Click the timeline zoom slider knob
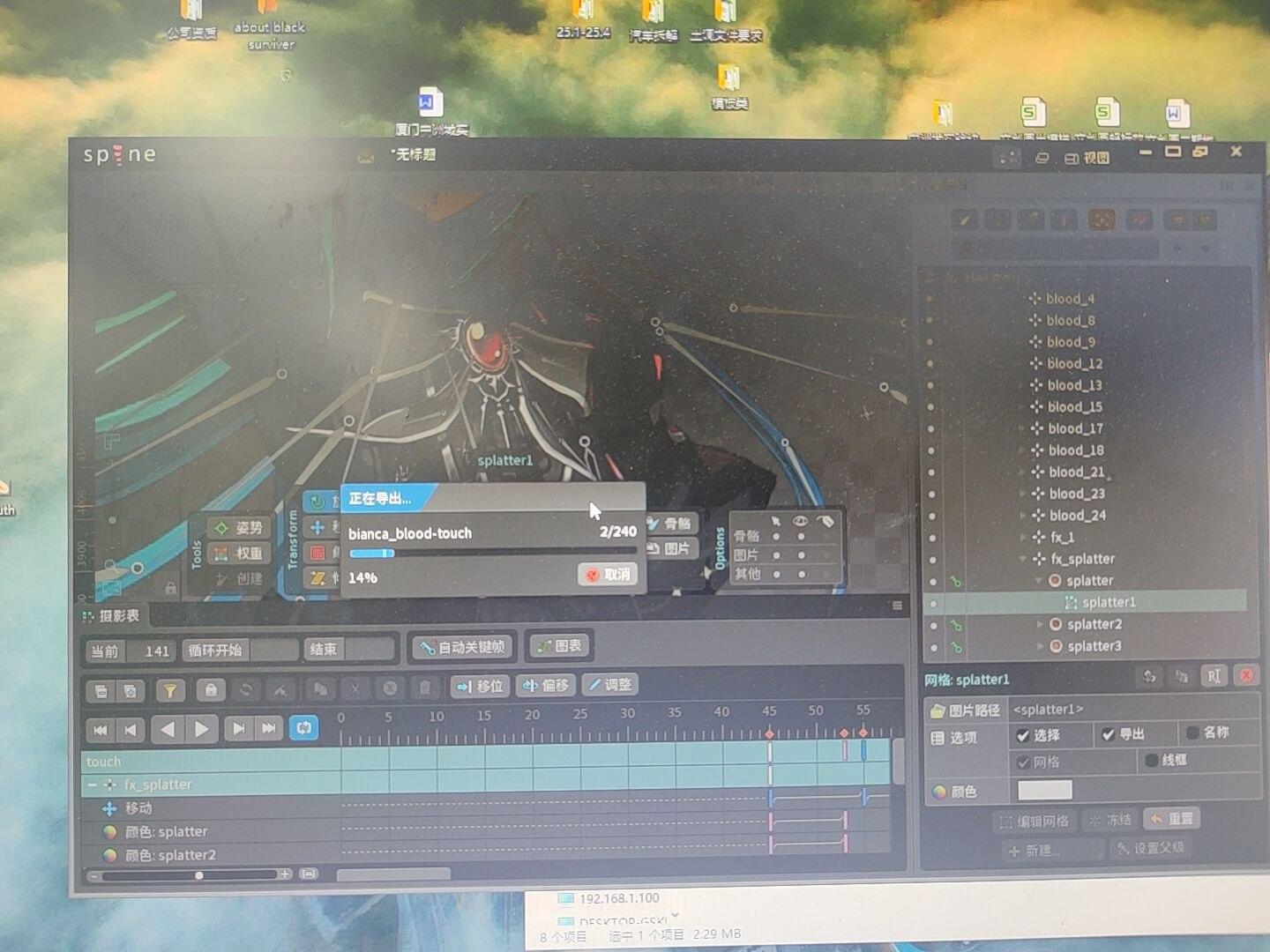Screen dimensions: 1270x952 [x=199, y=875]
